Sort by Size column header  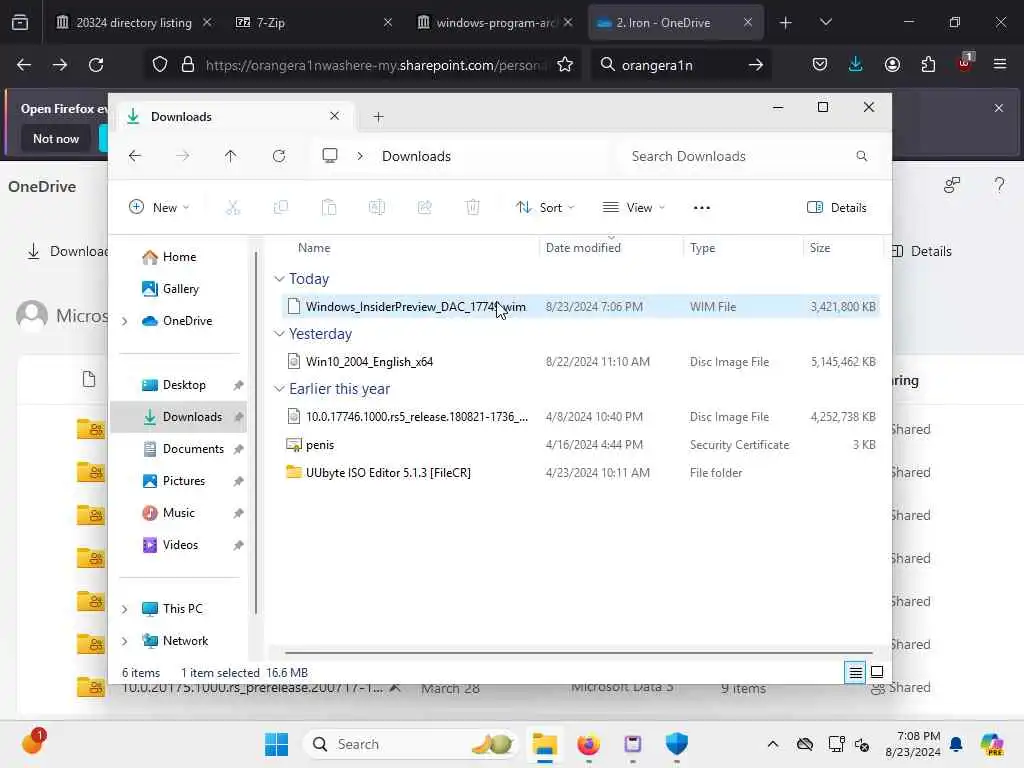point(820,248)
